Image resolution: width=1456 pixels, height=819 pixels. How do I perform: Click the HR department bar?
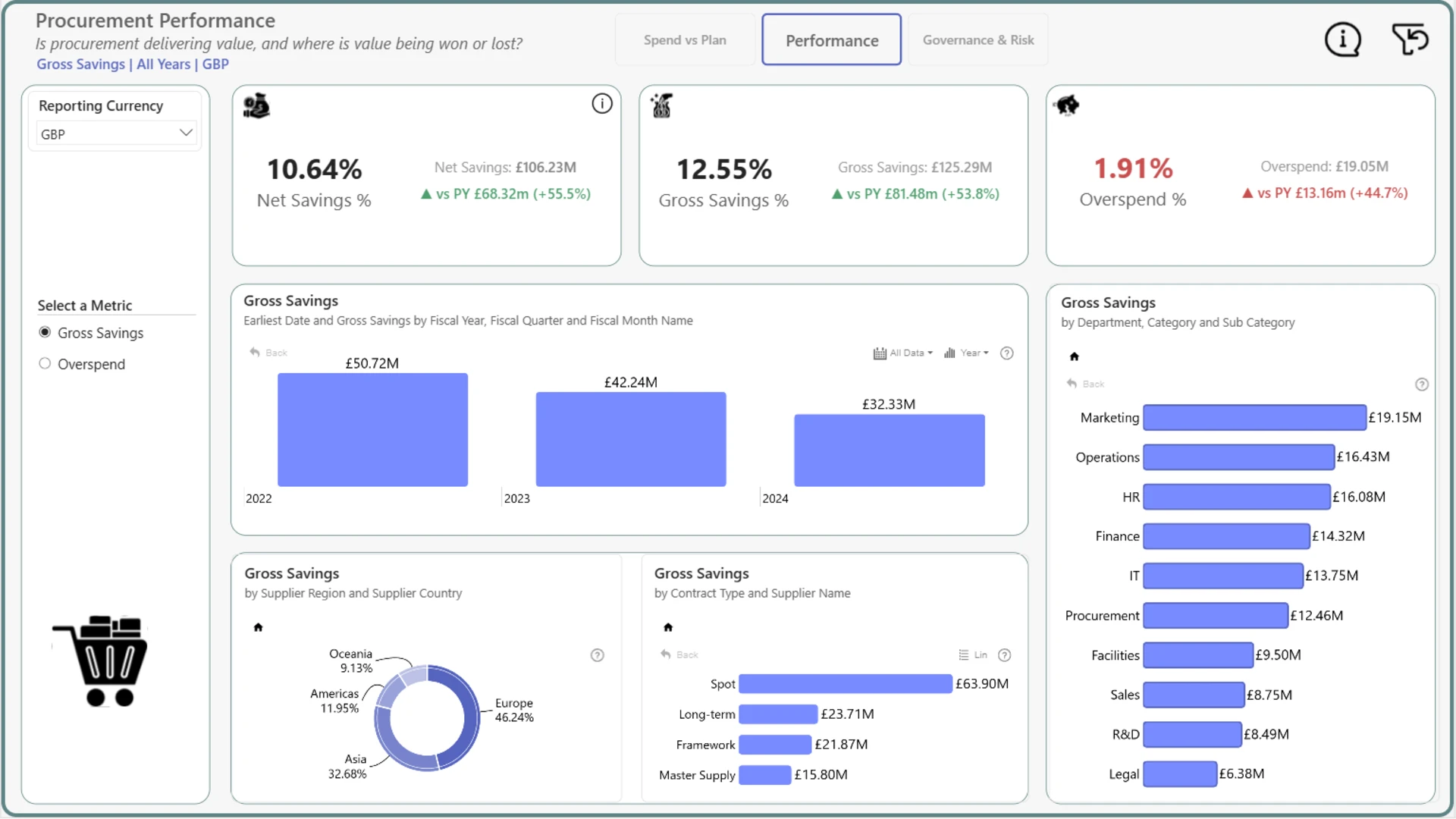[1237, 497]
